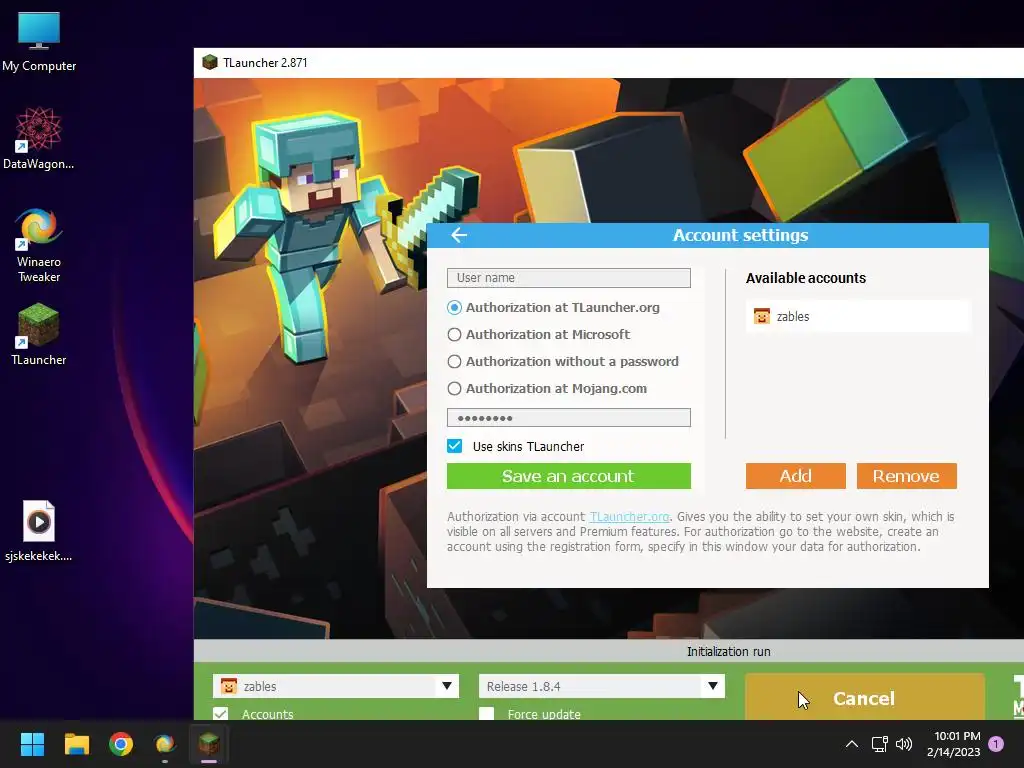Select Authorization at TLauncher.org option
This screenshot has width=1024, height=768.
tap(553, 308)
